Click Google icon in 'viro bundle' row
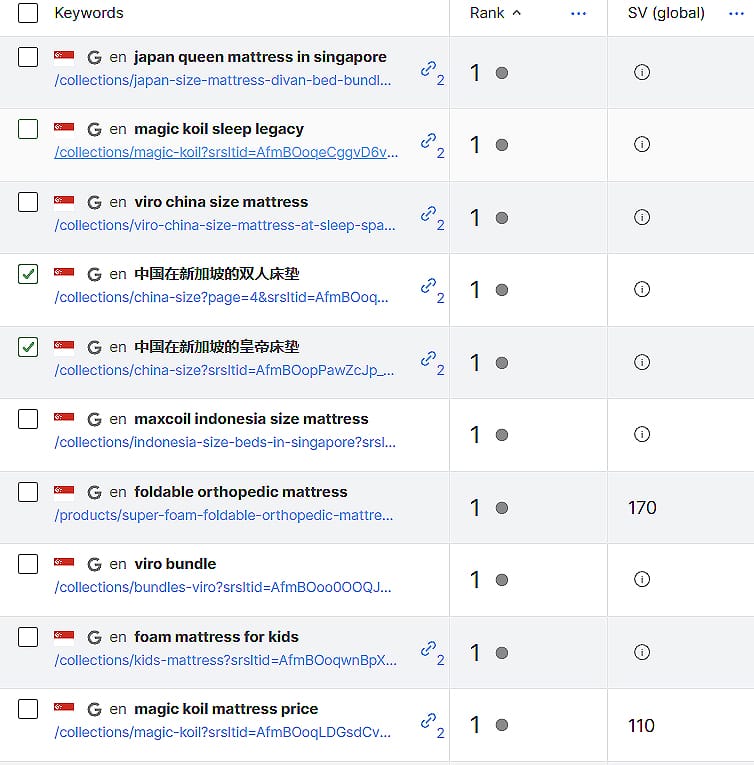 [x=94, y=564]
